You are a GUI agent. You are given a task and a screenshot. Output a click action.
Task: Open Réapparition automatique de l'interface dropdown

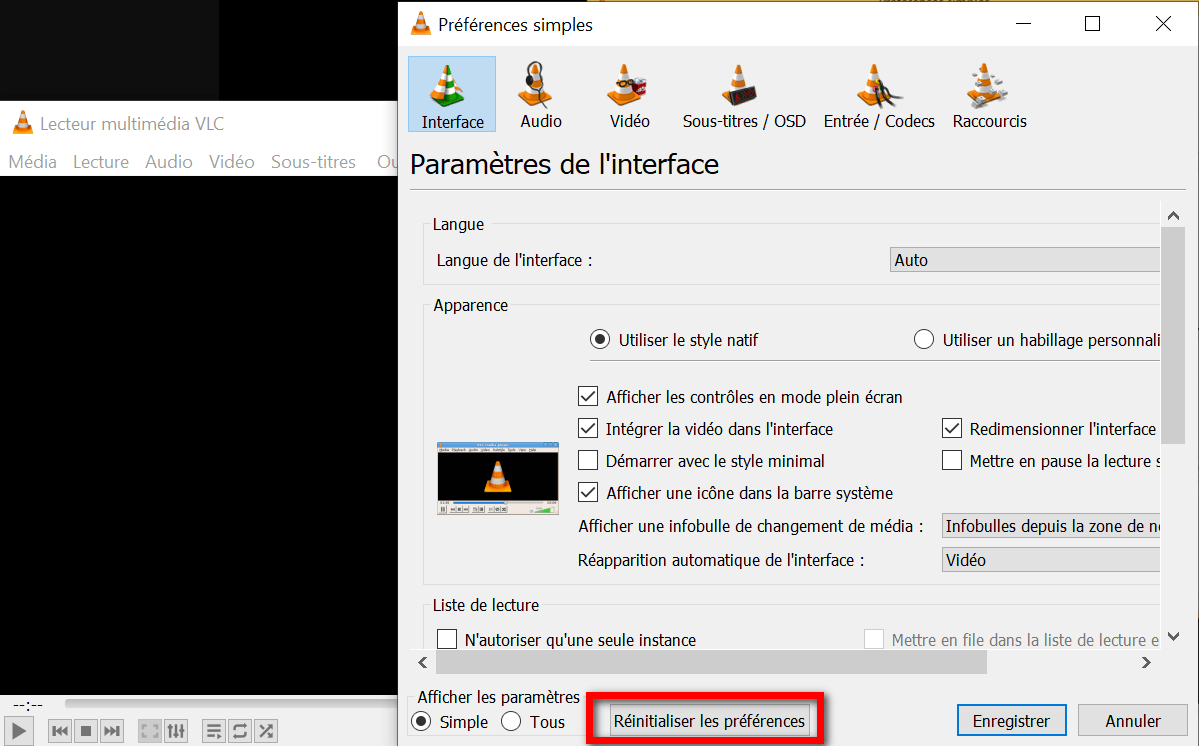(x=1051, y=560)
